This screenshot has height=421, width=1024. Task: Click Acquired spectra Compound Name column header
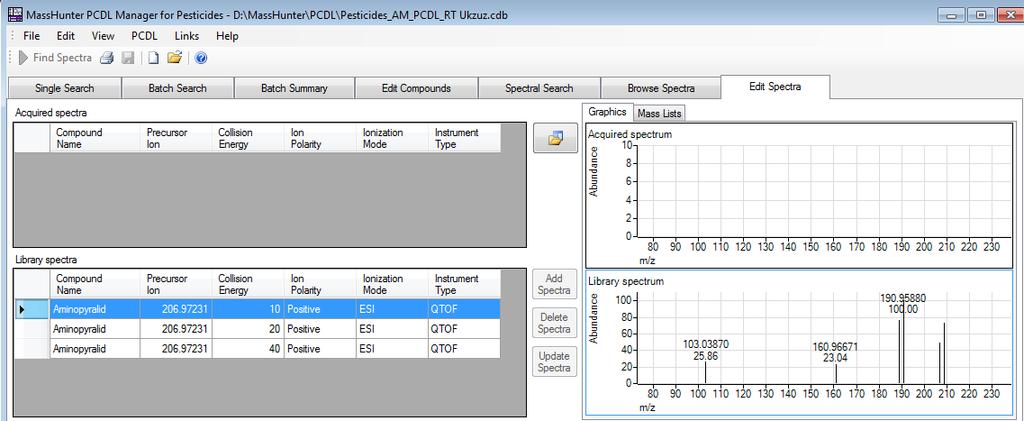[x=95, y=138]
